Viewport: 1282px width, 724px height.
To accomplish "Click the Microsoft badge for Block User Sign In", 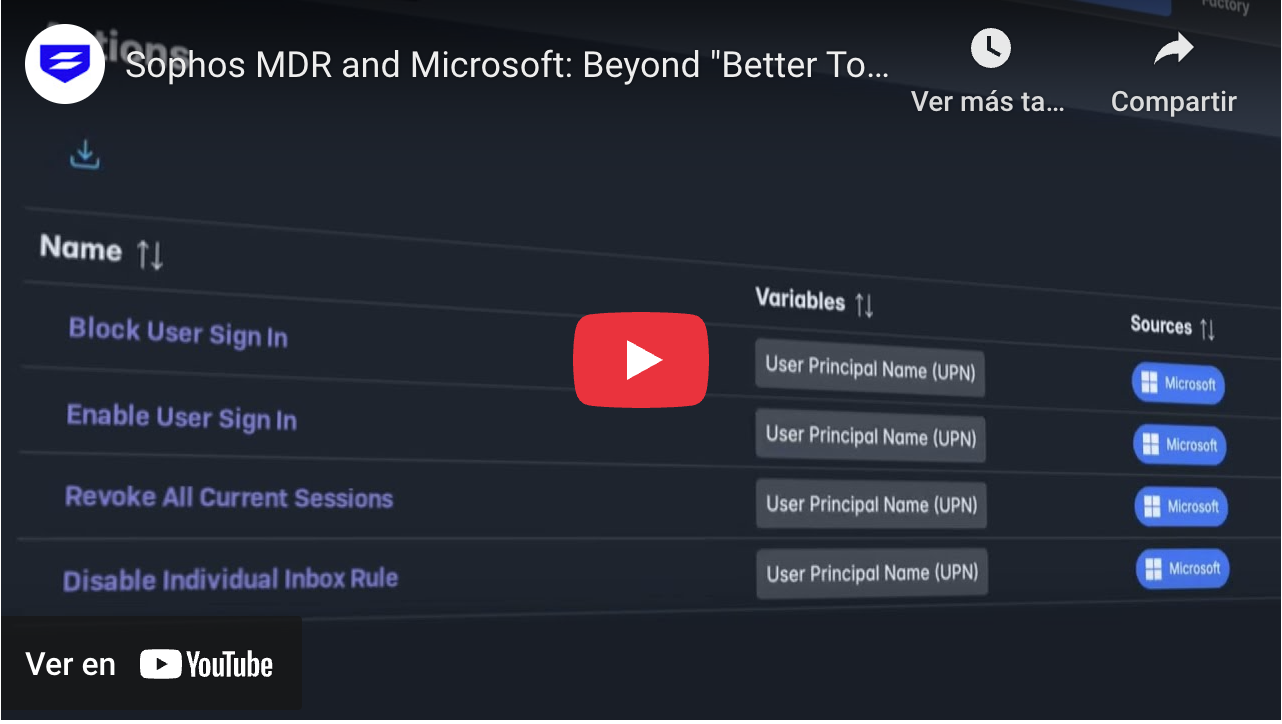I will pos(1178,384).
